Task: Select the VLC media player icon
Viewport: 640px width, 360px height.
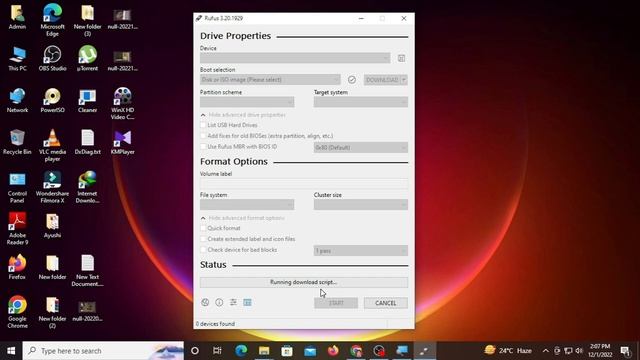Action: tap(52, 145)
